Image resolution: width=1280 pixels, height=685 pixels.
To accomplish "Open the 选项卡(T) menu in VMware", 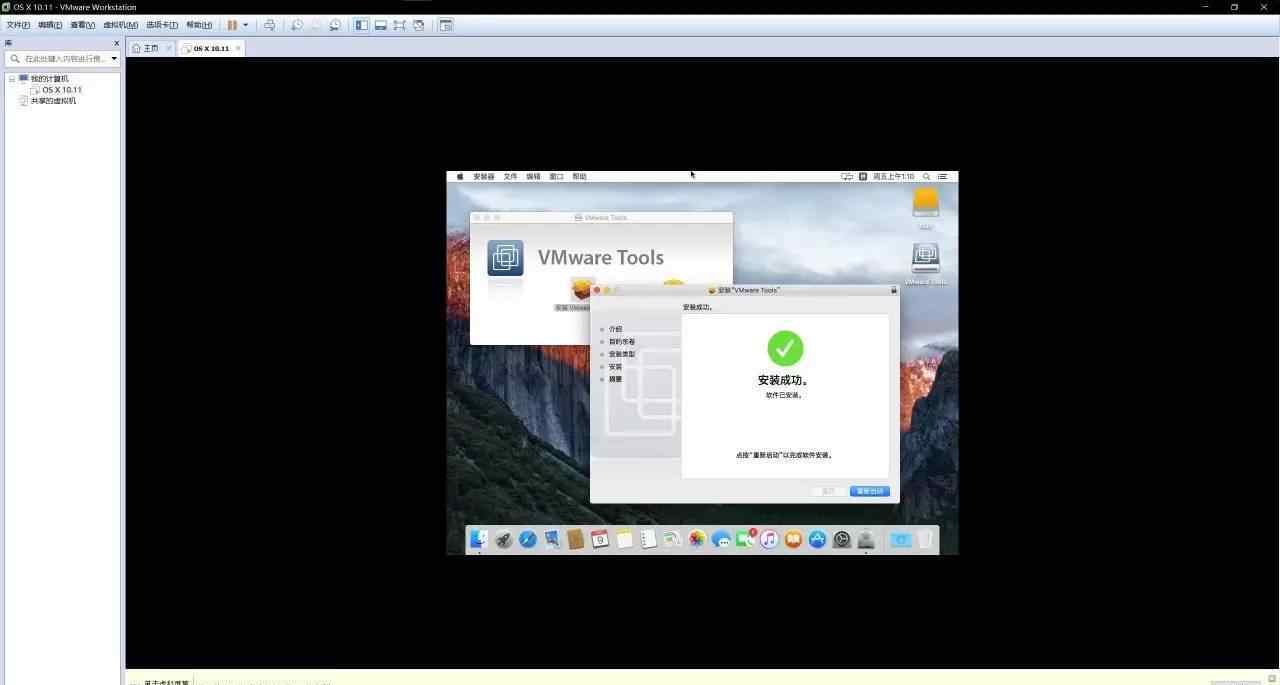I will coord(162,25).
